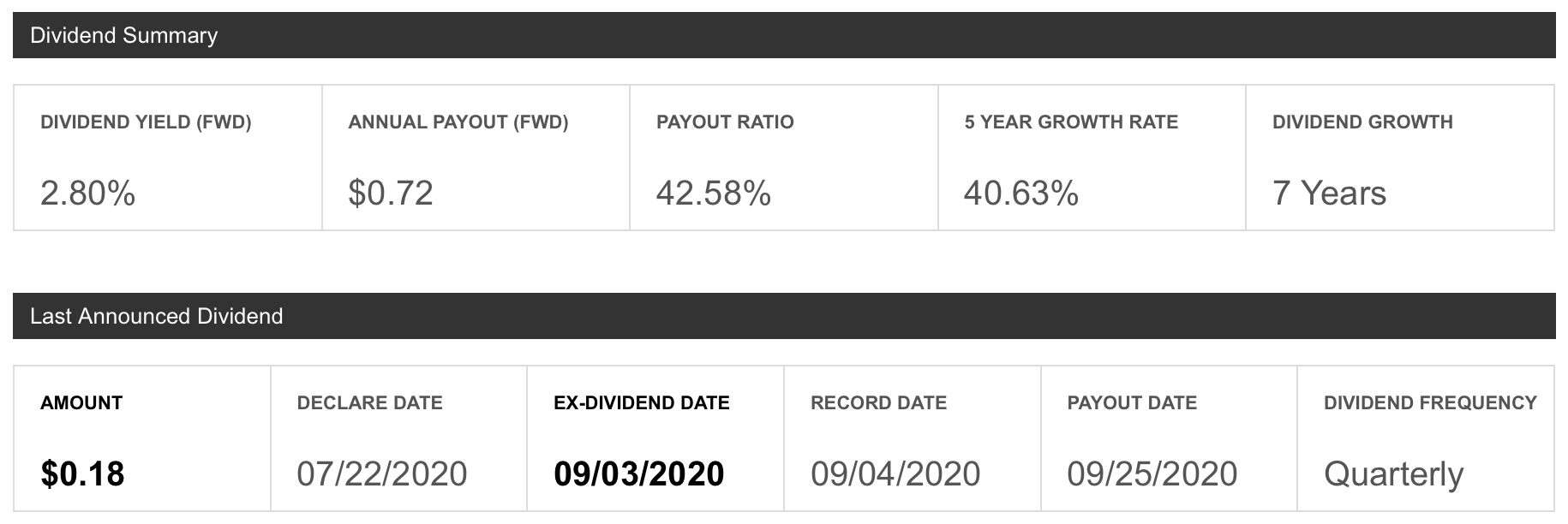Screen dimensions: 1568x524
Task: Click the 40.63% growth rate value
Action: [x=1021, y=194]
